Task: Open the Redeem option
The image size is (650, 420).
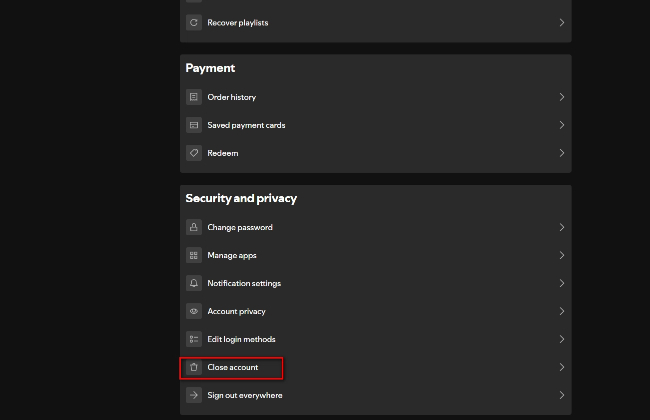Action: [x=376, y=153]
